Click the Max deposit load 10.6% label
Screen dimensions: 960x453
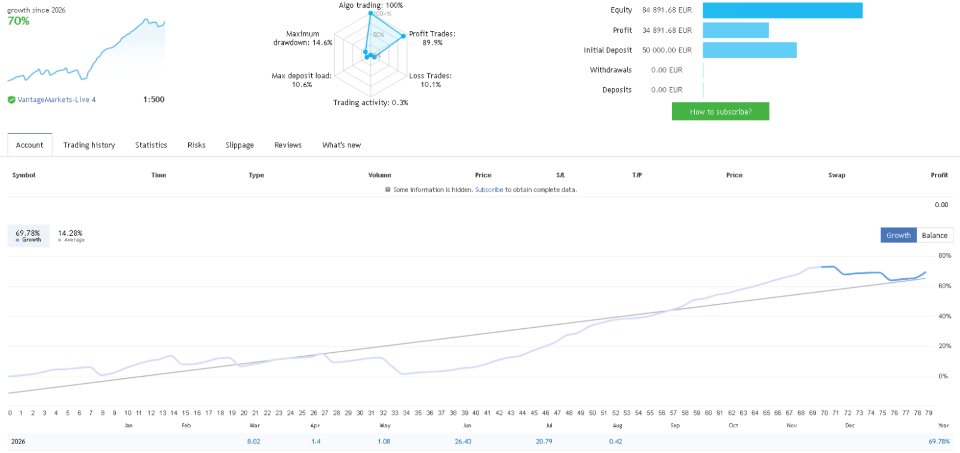point(301,80)
